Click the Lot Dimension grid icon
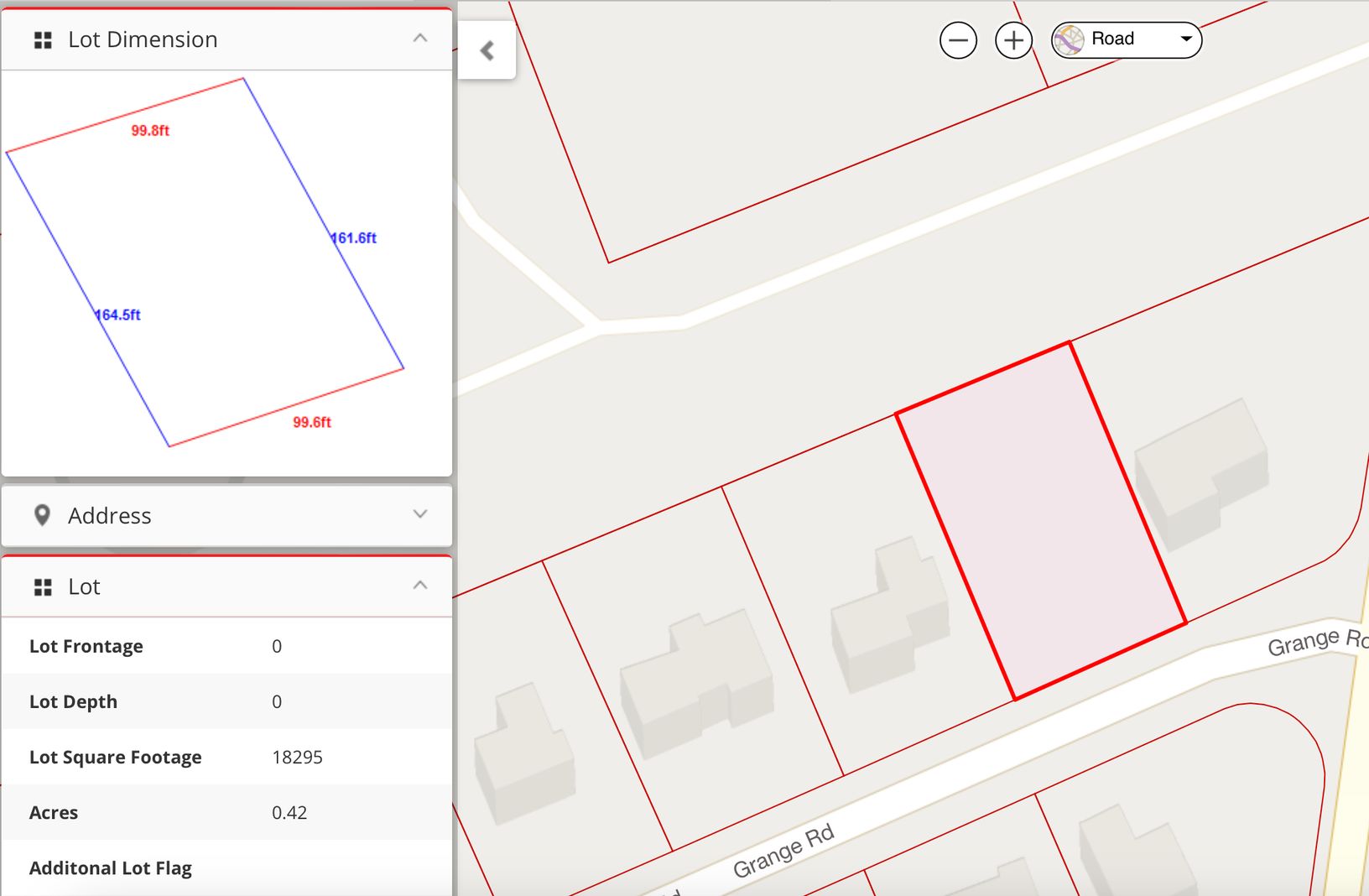The height and width of the screenshot is (896, 1369). point(43,40)
